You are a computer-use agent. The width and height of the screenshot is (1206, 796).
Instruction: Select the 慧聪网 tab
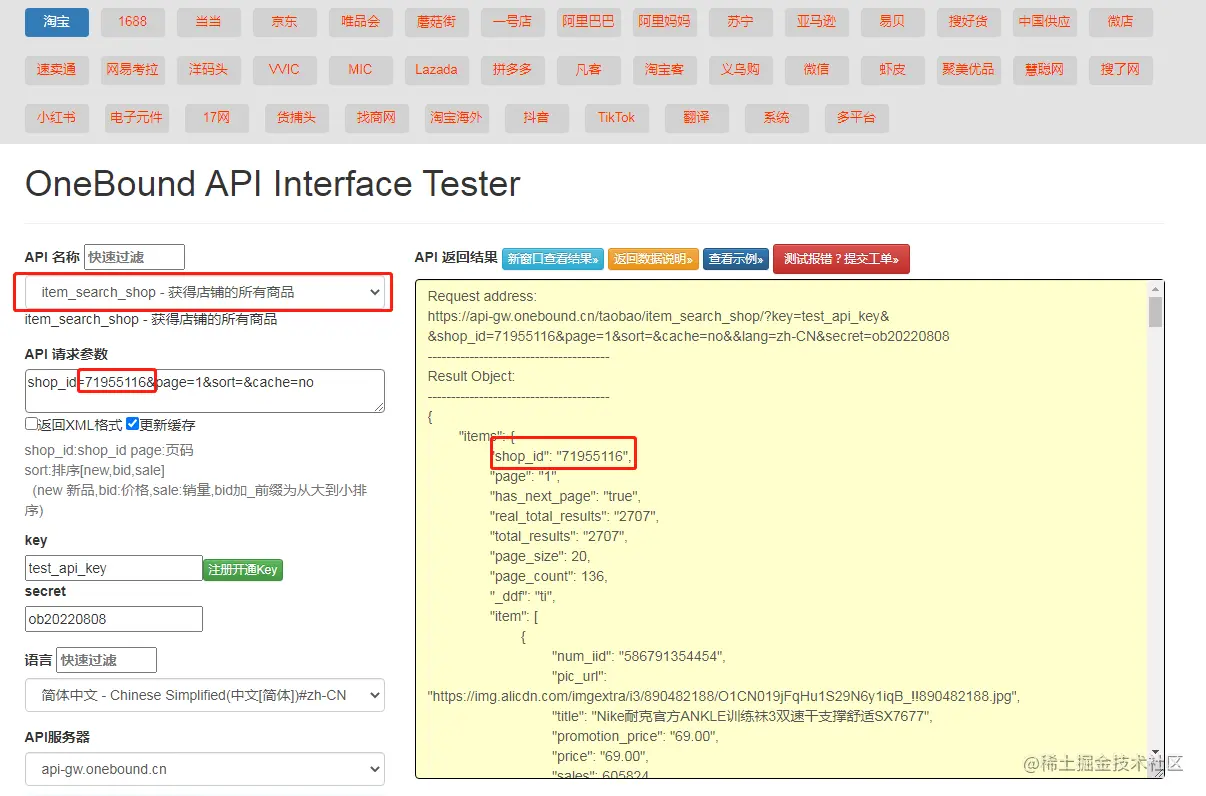pos(1044,70)
